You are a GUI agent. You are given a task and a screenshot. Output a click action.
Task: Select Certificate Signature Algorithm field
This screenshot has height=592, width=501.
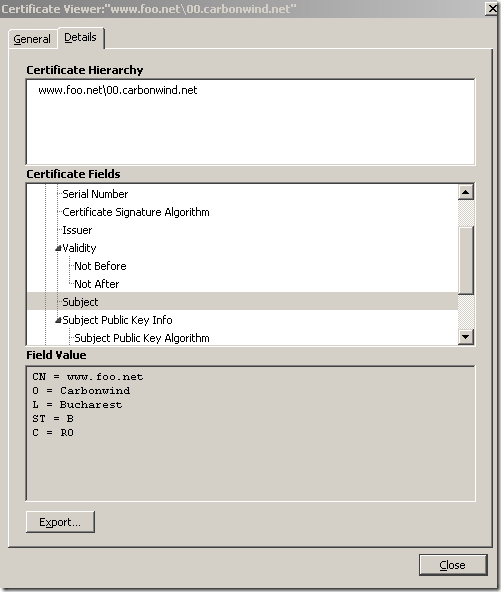click(136, 212)
